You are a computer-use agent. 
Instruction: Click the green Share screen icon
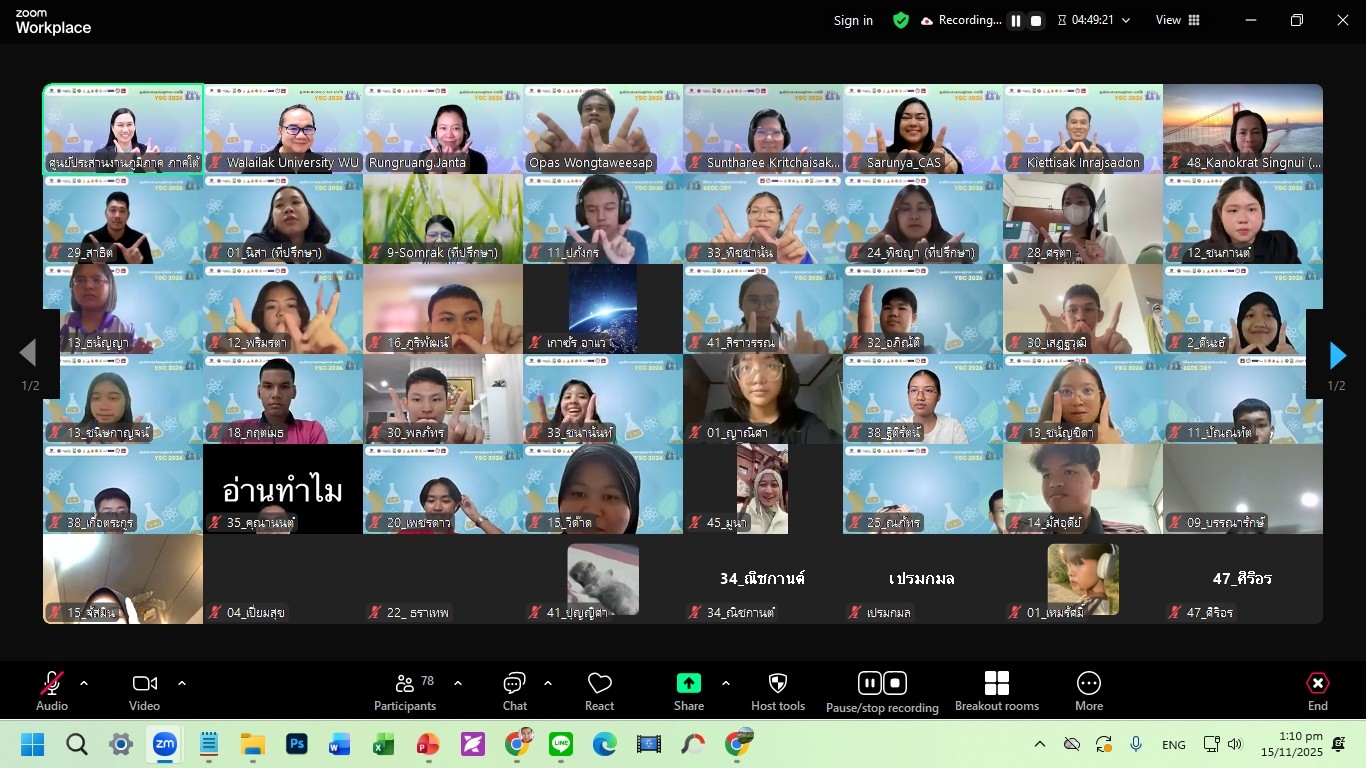coord(689,683)
